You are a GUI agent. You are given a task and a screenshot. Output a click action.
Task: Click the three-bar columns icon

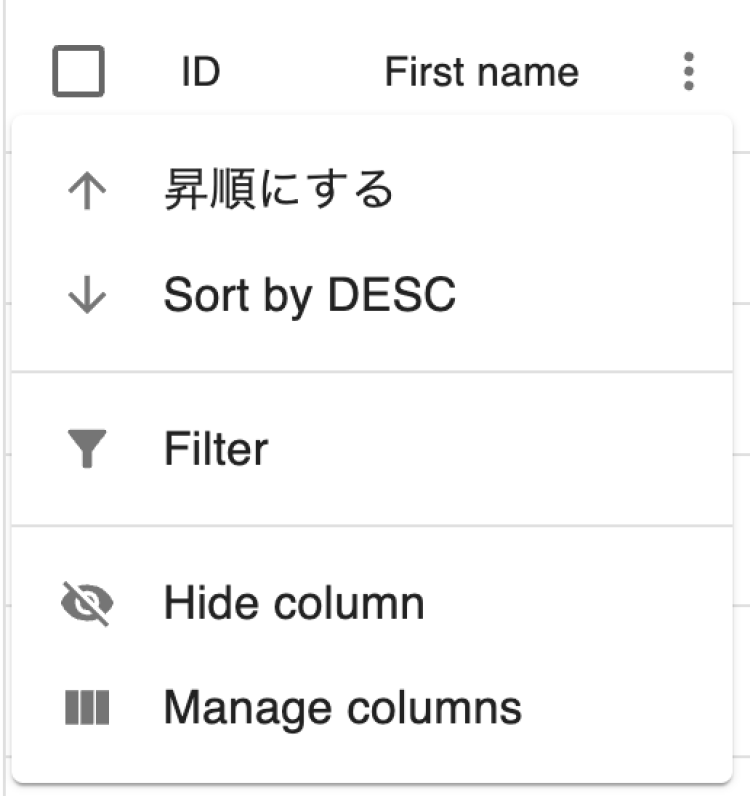[x=87, y=708]
